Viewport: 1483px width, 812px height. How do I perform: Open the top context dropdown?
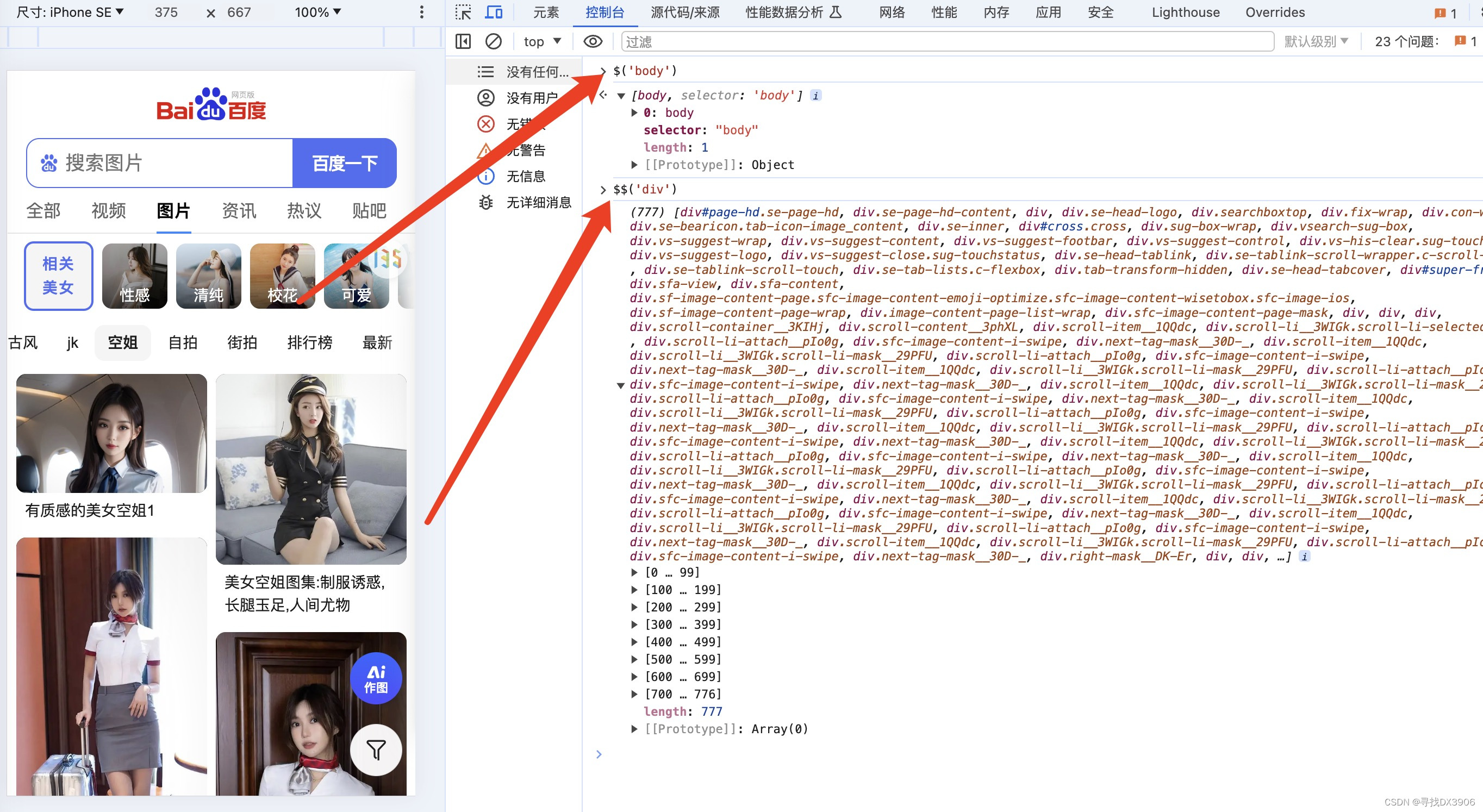coord(541,41)
